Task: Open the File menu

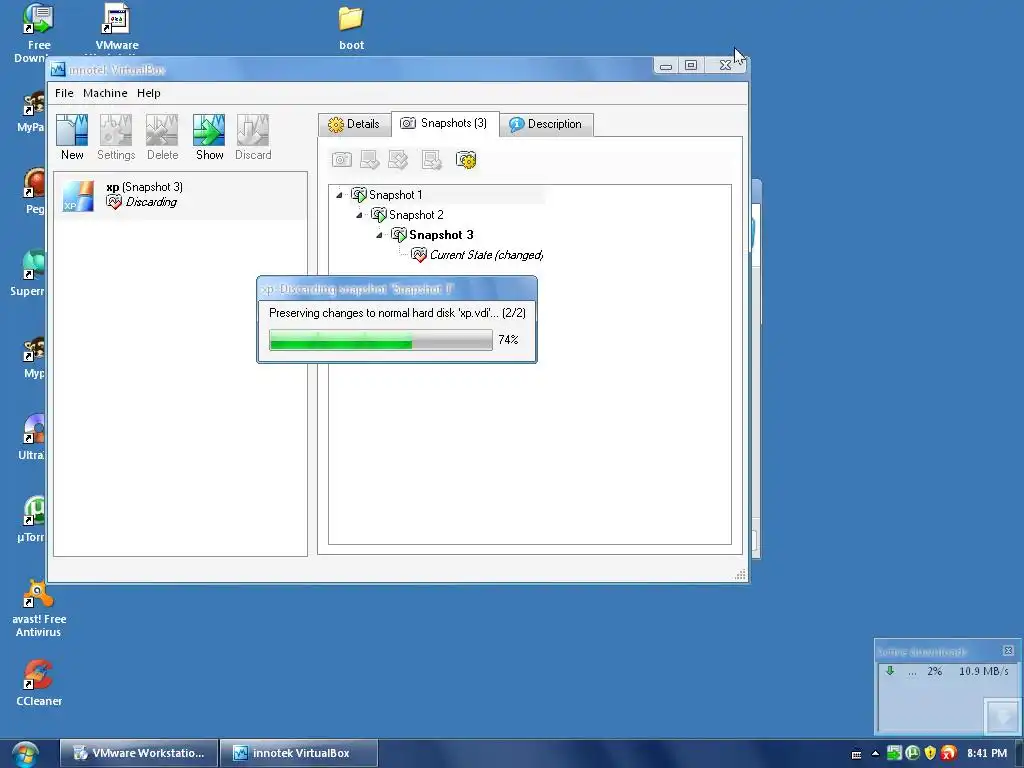Action: [x=64, y=93]
